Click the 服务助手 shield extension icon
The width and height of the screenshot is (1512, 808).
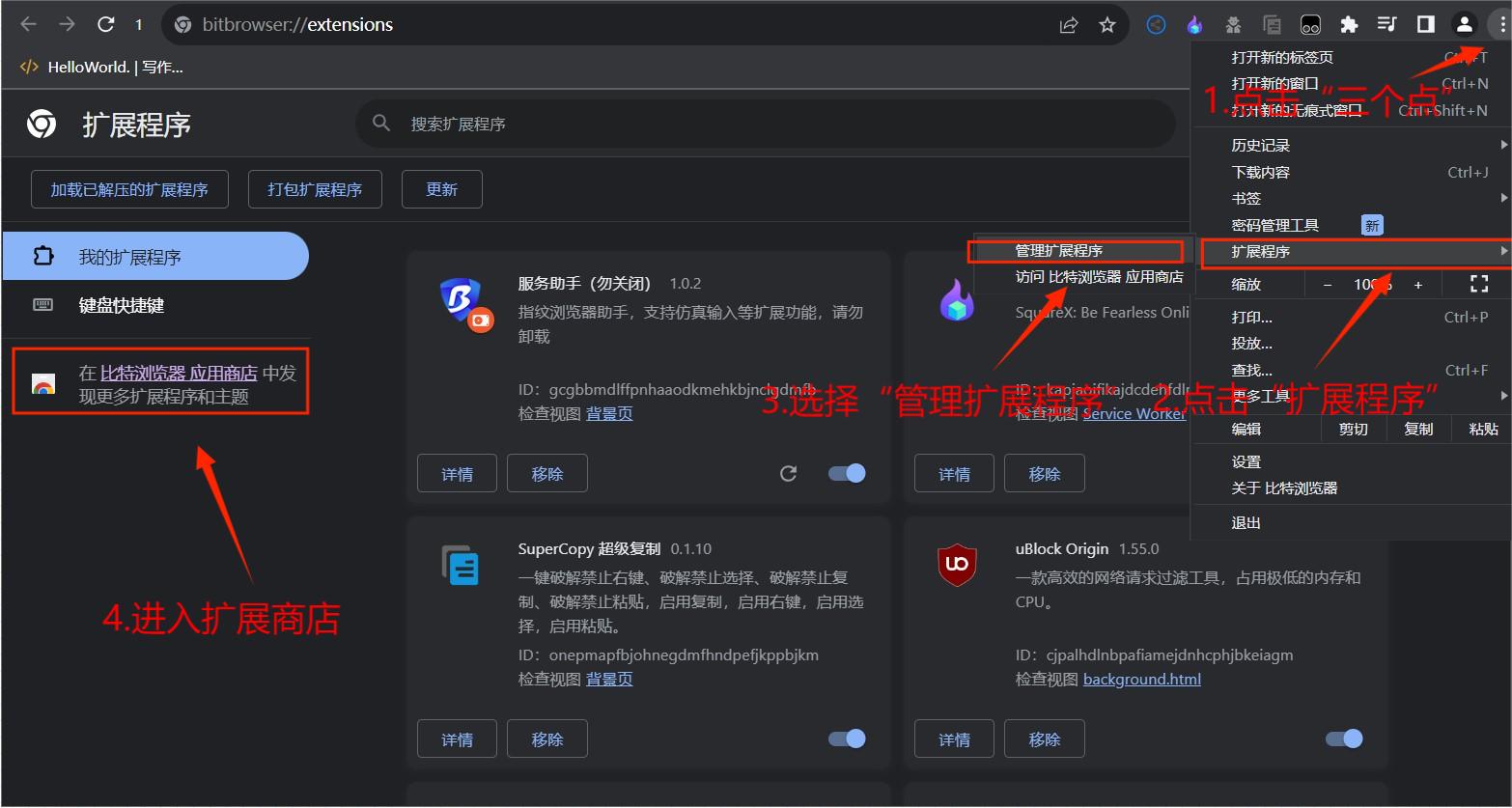coord(465,303)
